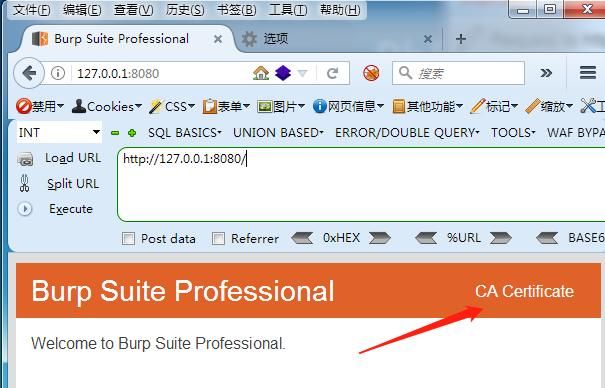Open the INT type dropdown
The width and height of the screenshot is (605, 388).
(x=59, y=133)
